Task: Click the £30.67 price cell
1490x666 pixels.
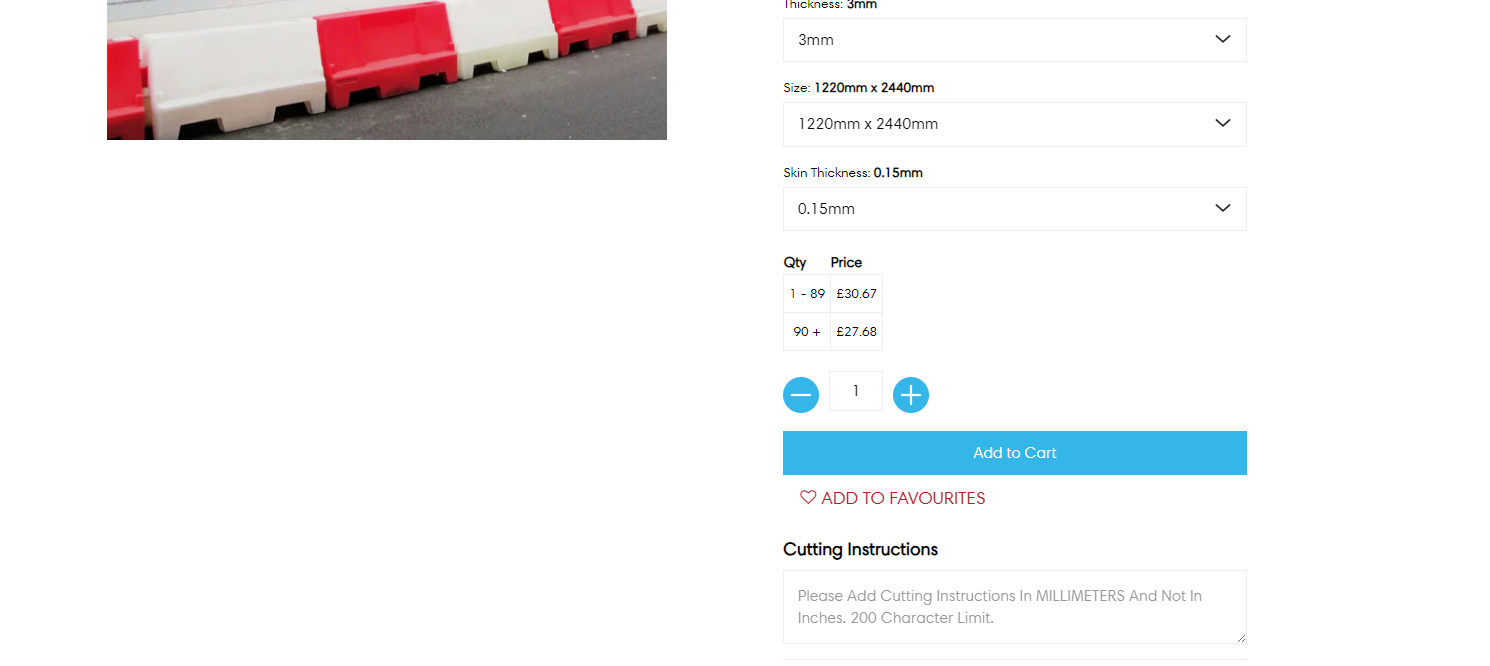Action: (857, 294)
